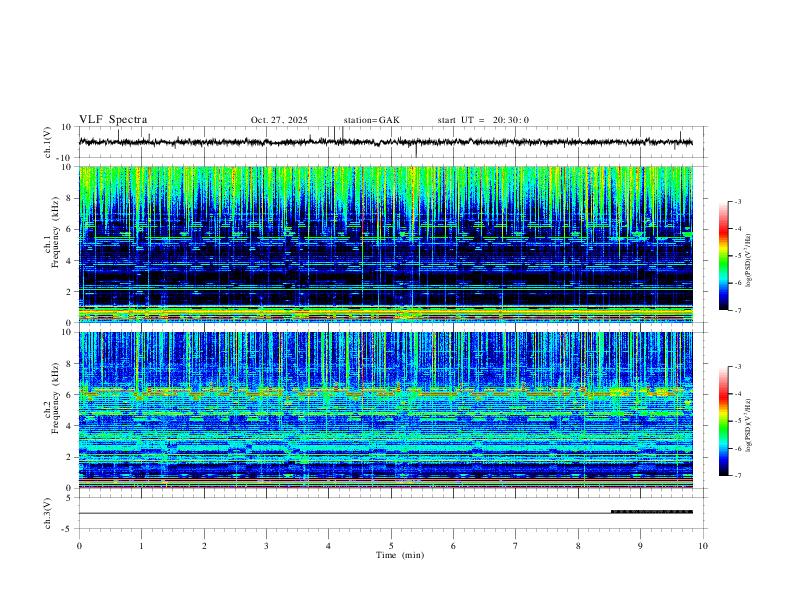
Task: Click the "8" kHz tick on ch.2 axis
Action: pyautogui.click(x=70, y=364)
